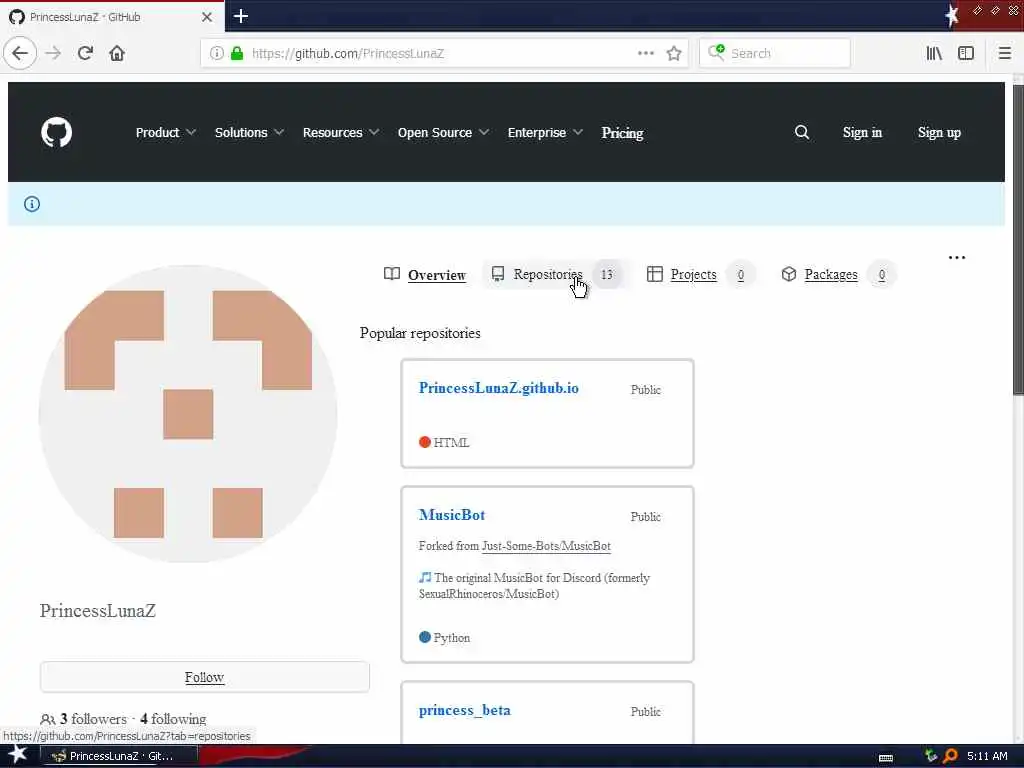Image resolution: width=1024 pixels, height=768 pixels.
Task: Click the browser Forward arrow button
Action: (x=54, y=54)
